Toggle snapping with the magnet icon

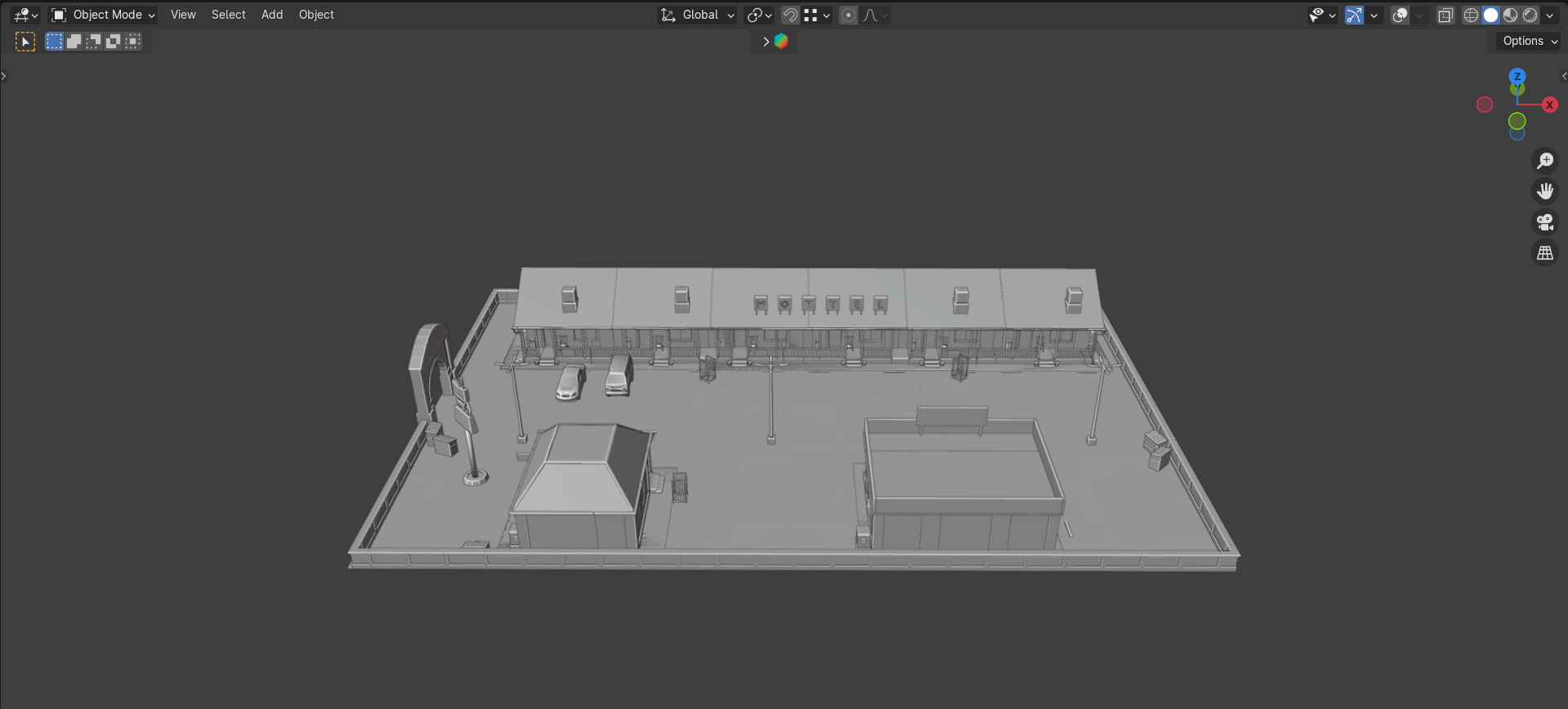tap(790, 15)
